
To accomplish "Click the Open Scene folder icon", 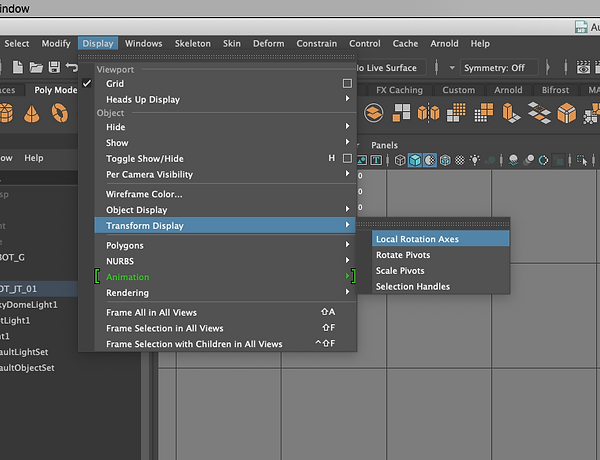I will 36,67.
